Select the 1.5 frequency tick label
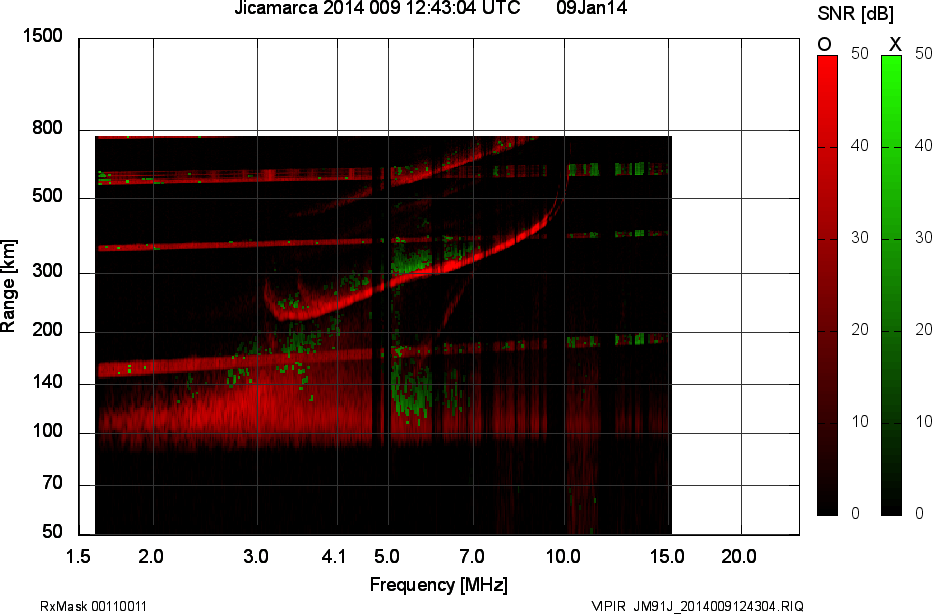This screenshot has height=614, width=932. pos(78,556)
